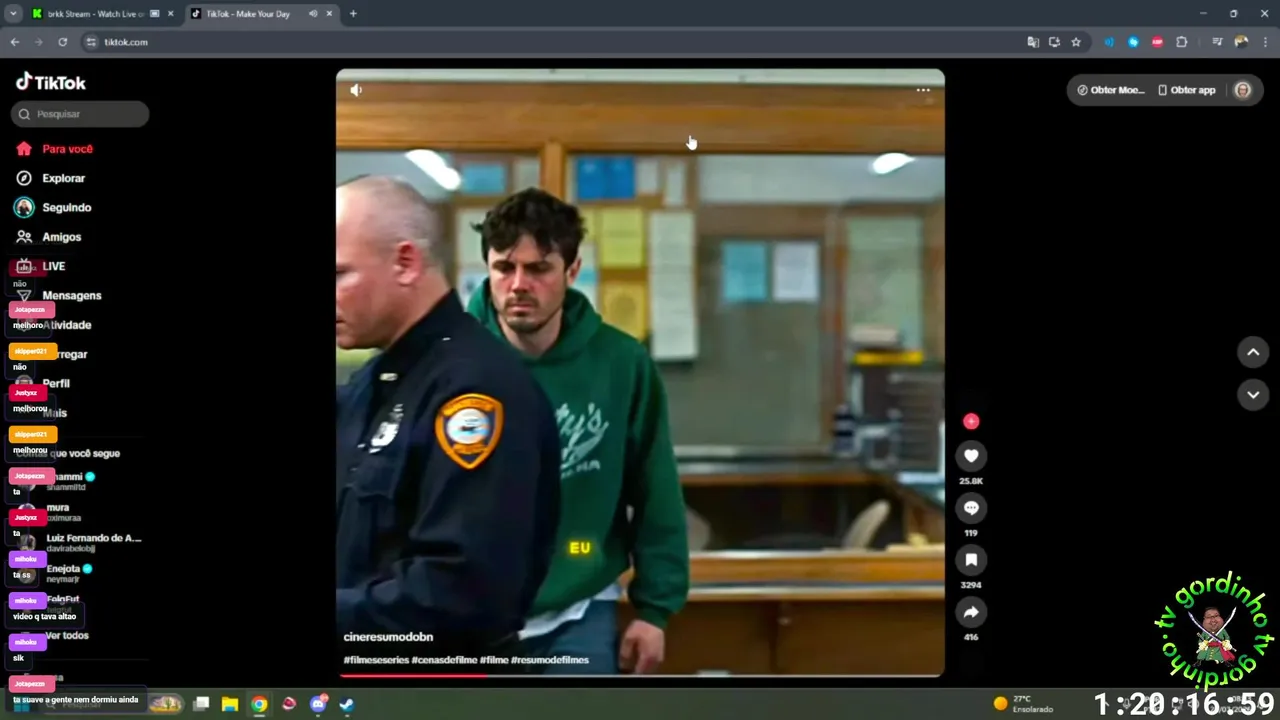The width and height of the screenshot is (1280, 720).
Task: Open the blue sound-wave extension icon
Action: tap(1109, 42)
